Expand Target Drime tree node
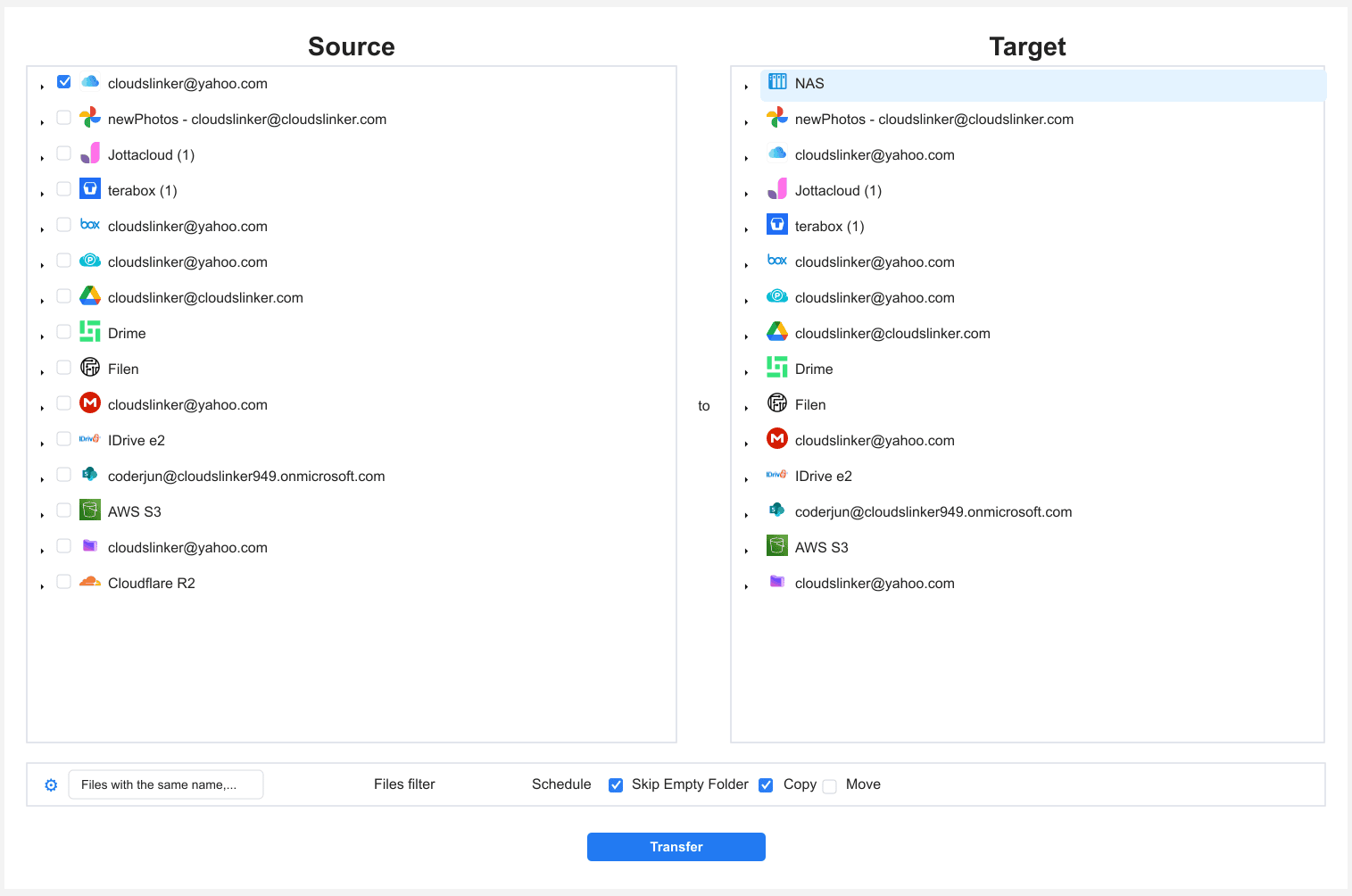 tap(746, 372)
